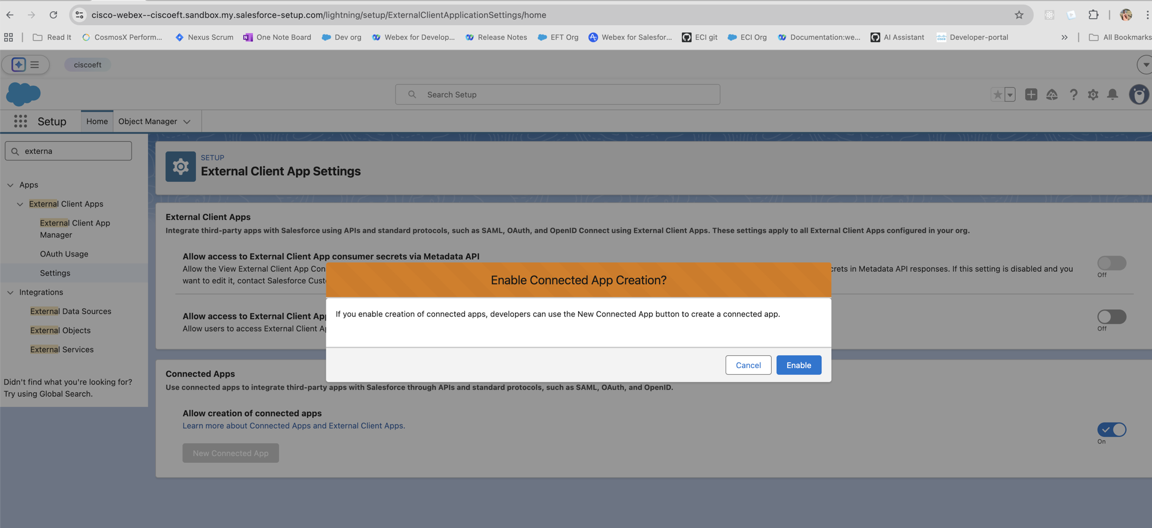Screen dimensions: 1152x531
Task: Click the Salesforce favorites star
Action: (x=998, y=95)
